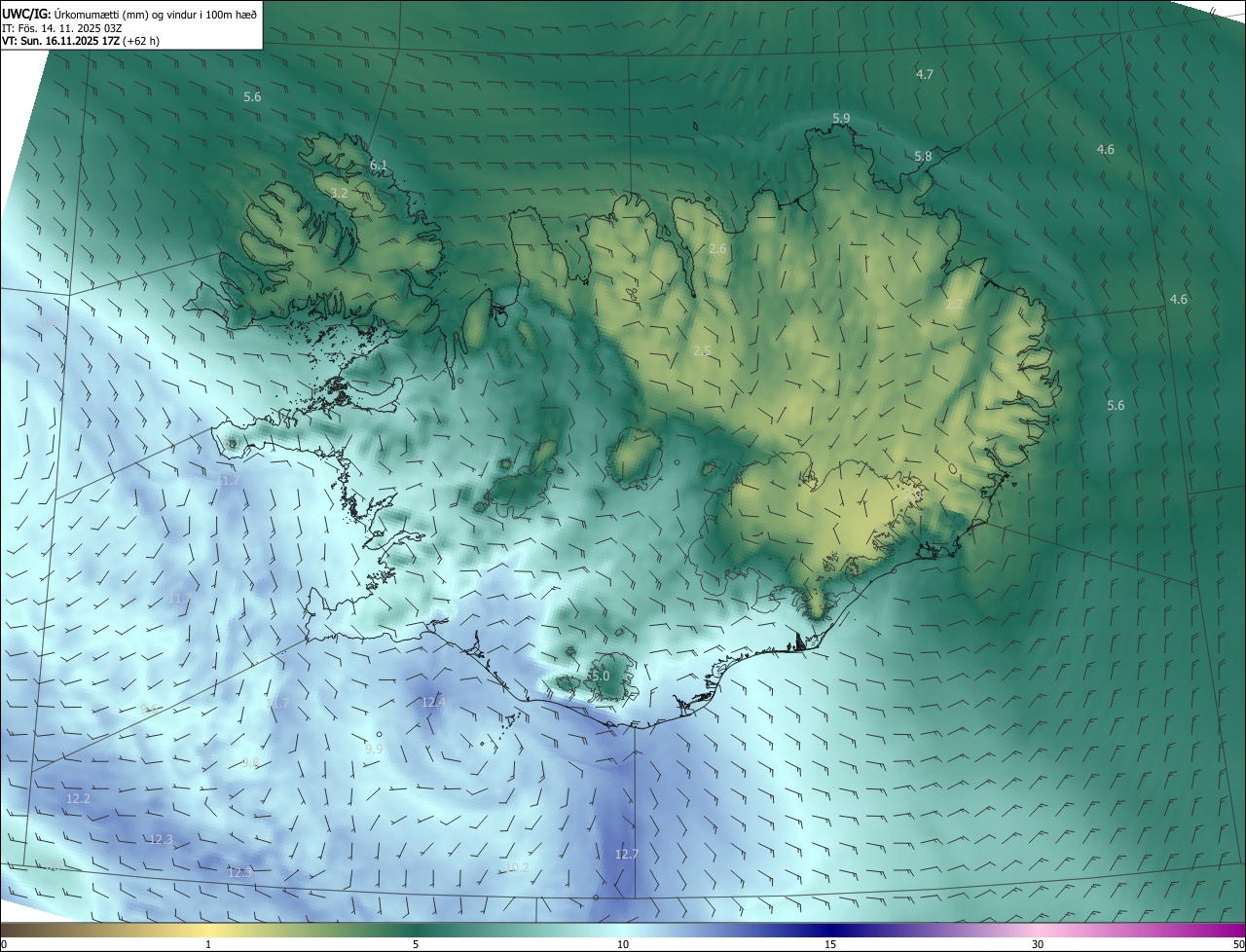
Task: Click the 5.8 precipitation value
Action: [923, 156]
